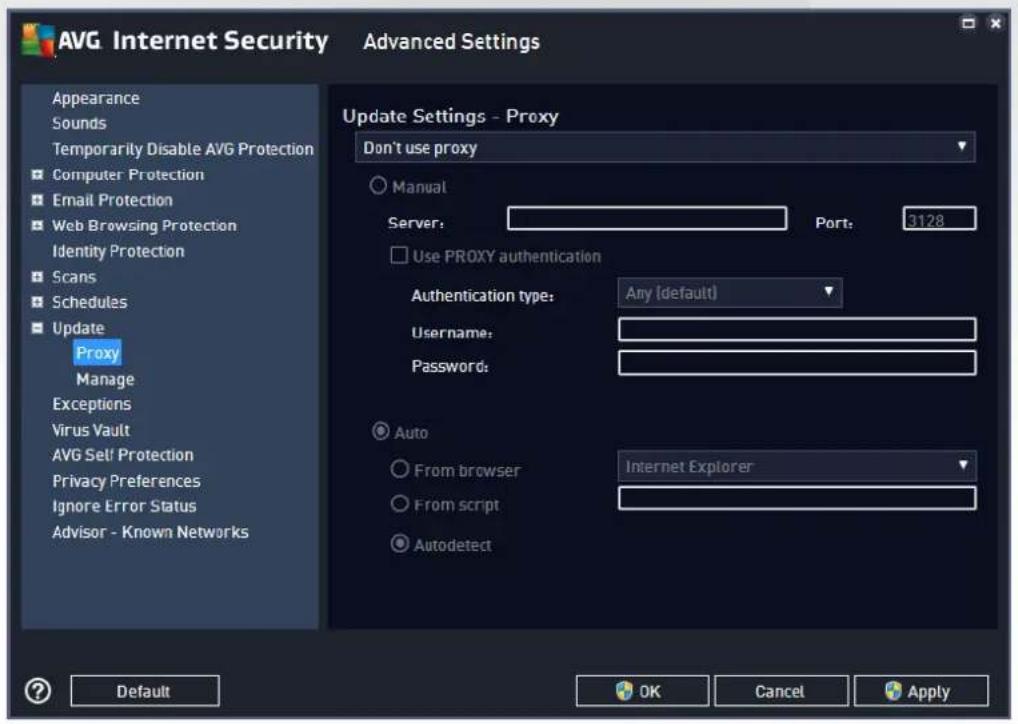Screen dimensions: 1018x724
Task: Open the Authentication type dropdown
Action: point(730,293)
